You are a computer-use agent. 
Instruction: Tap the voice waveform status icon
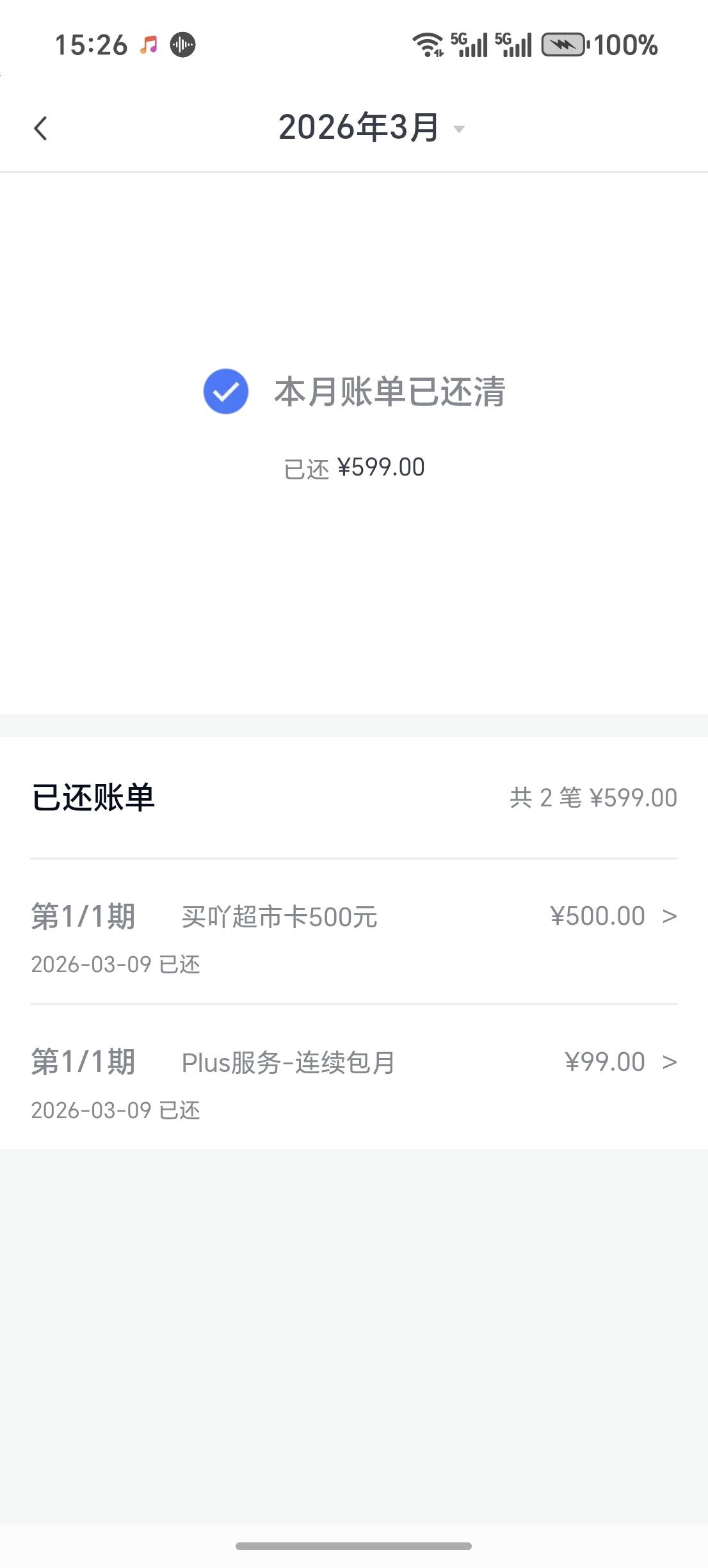[183, 45]
